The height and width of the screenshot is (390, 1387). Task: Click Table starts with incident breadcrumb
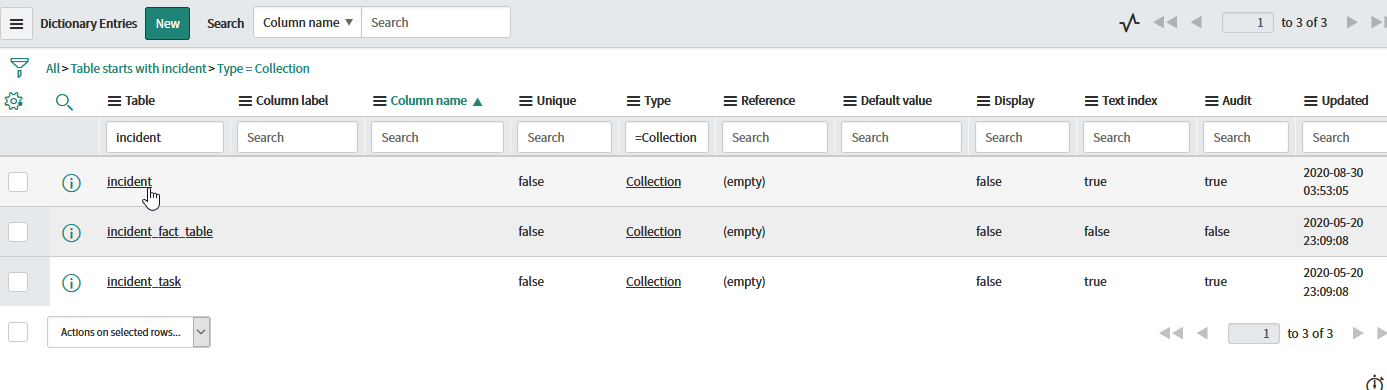[139, 69]
